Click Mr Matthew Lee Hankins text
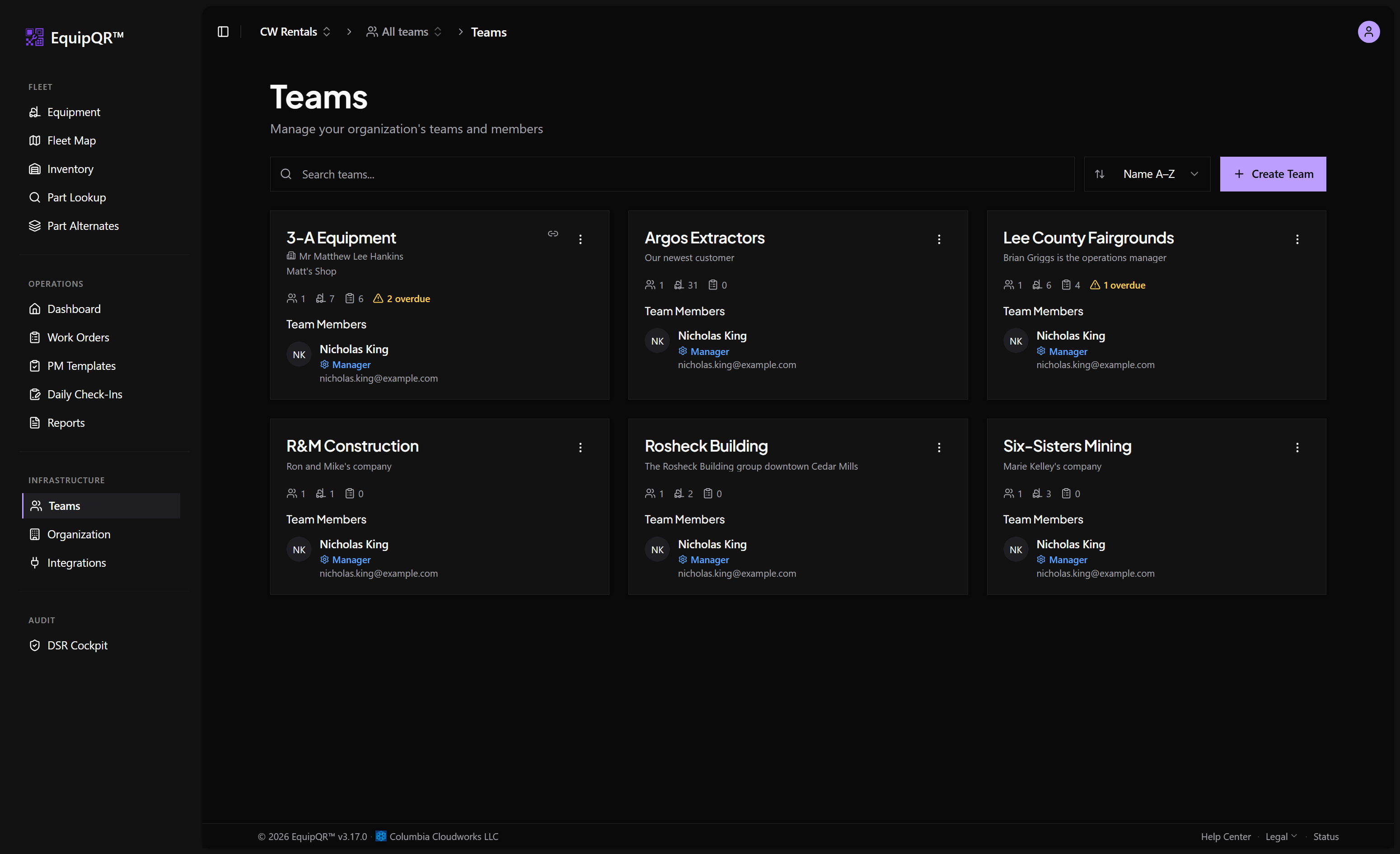 (x=351, y=256)
